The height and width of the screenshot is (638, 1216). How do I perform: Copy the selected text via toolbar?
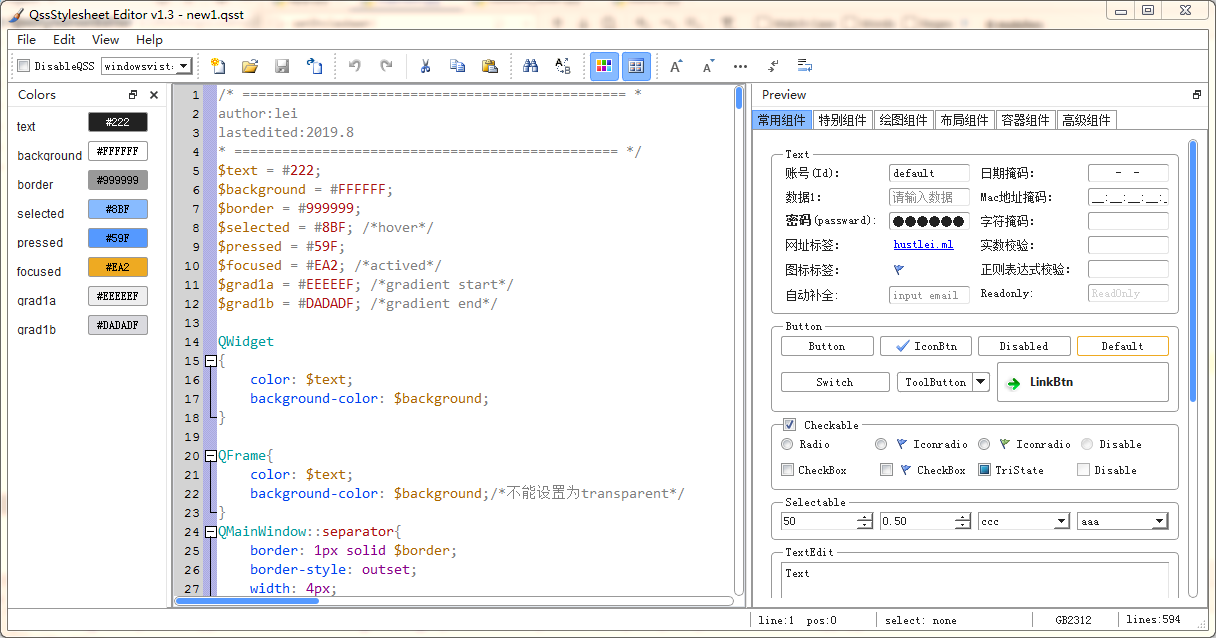coord(457,66)
